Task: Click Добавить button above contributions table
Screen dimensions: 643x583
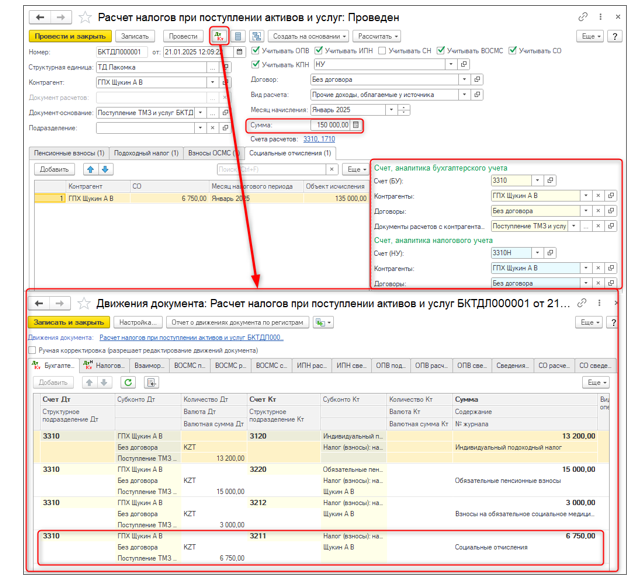Action: click(54, 169)
